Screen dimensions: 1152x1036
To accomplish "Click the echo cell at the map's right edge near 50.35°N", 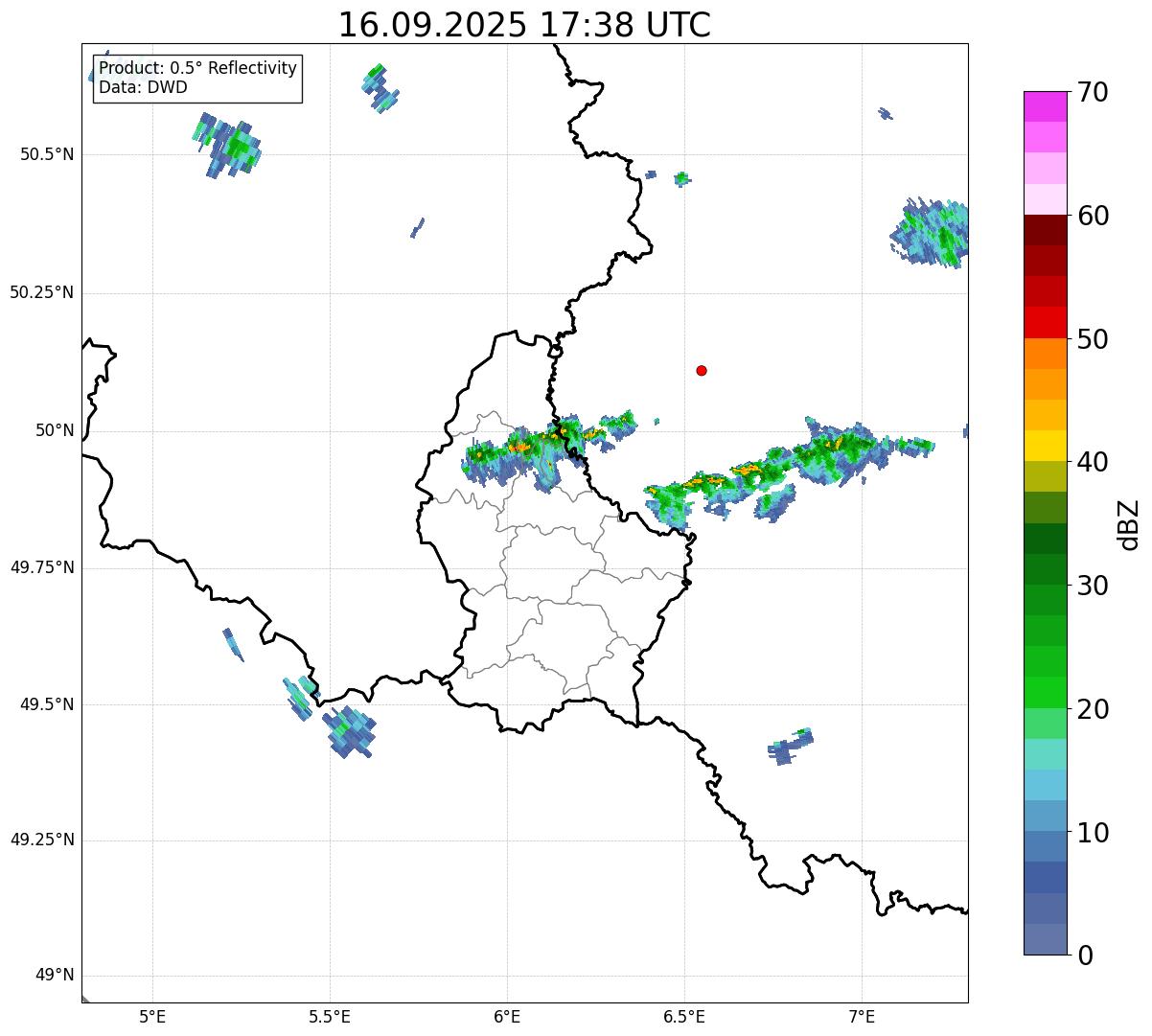I will pos(933,232).
